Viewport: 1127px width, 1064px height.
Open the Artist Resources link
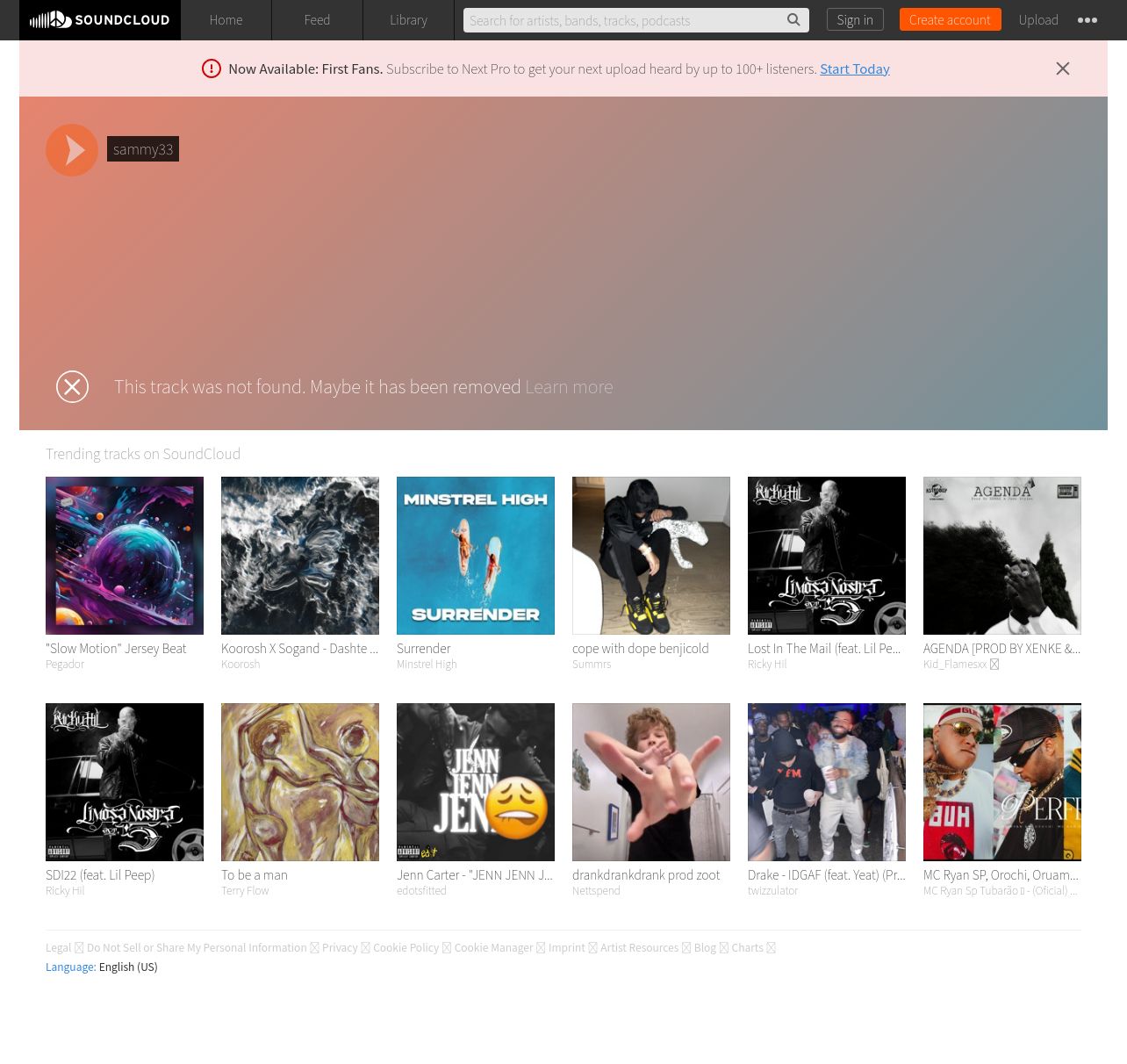coord(639,948)
